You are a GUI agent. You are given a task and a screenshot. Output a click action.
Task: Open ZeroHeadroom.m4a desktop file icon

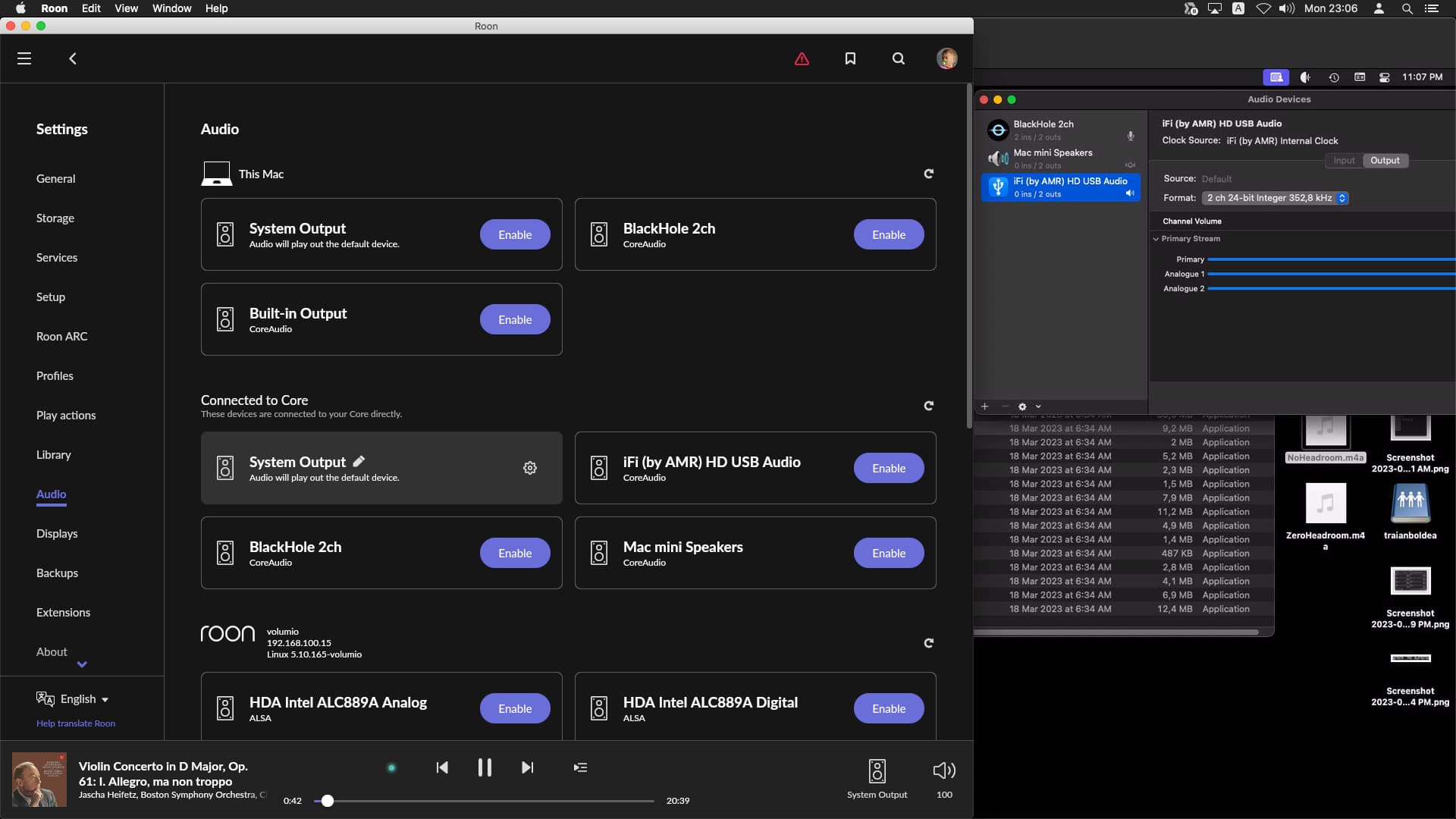coord(1325,504)
